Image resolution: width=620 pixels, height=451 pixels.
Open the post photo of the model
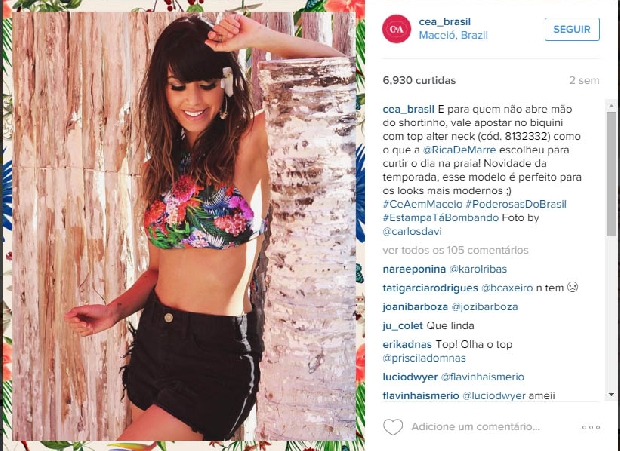[184, 226]
